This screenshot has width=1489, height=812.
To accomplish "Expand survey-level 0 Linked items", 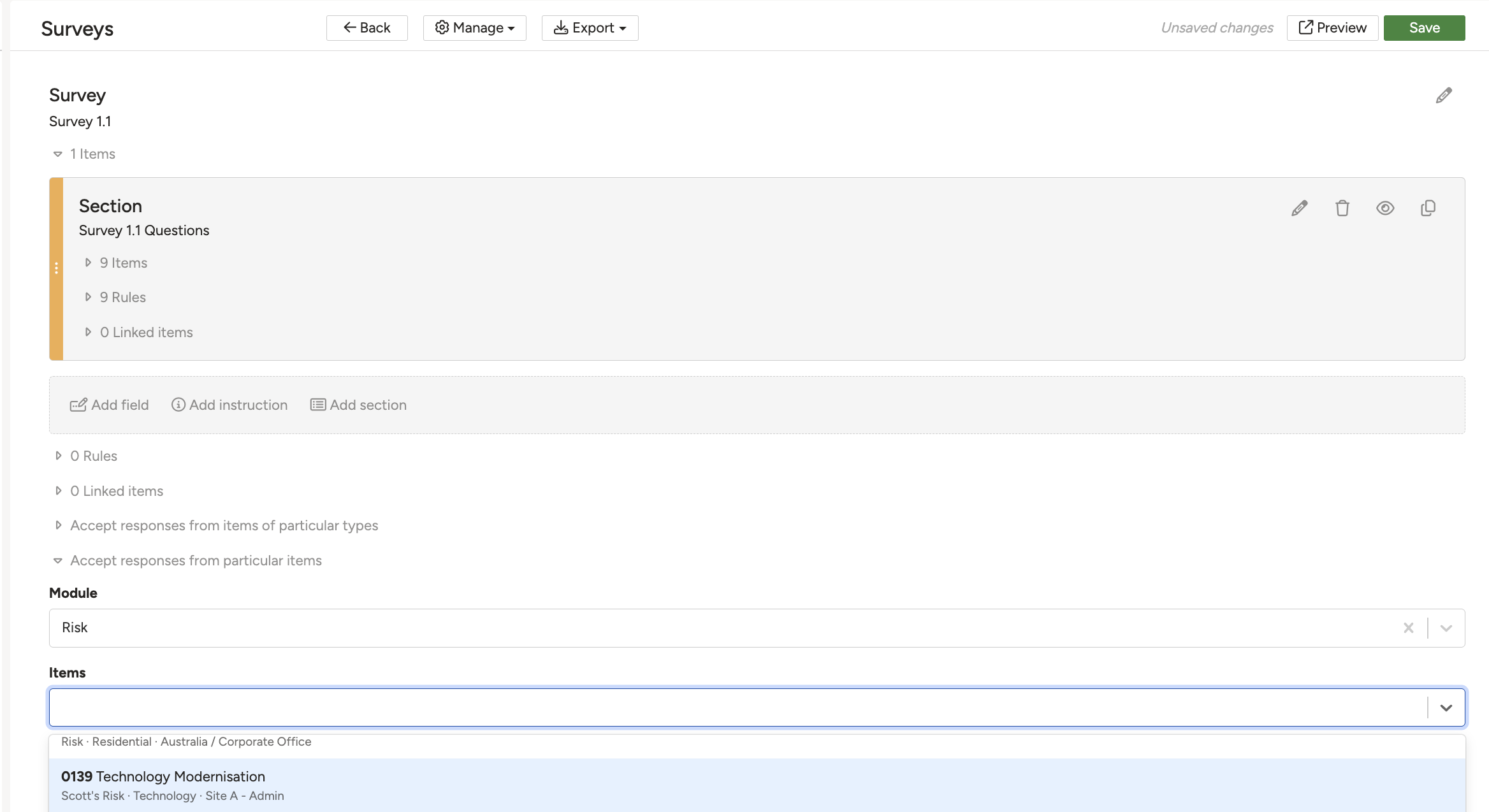I will point(109,491).
